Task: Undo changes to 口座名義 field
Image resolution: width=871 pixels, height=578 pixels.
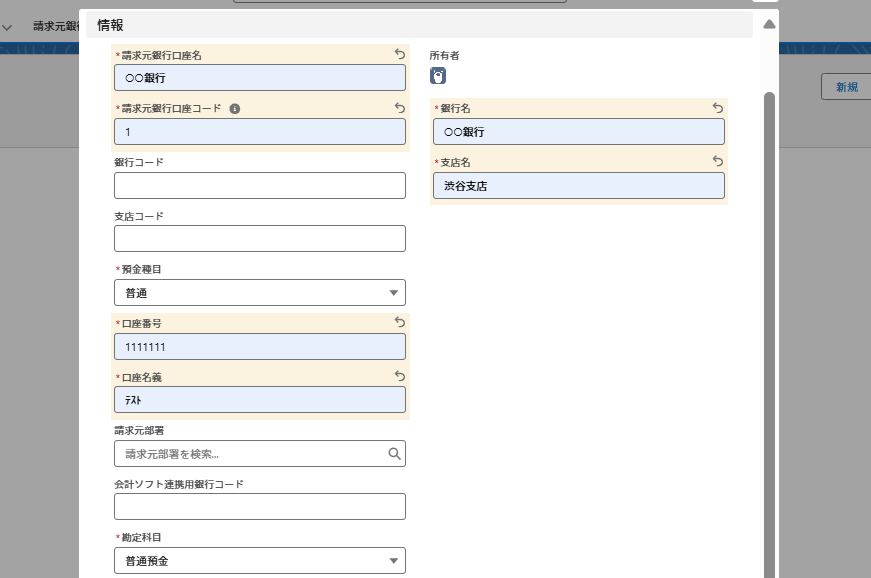Action: click(400, 376)
